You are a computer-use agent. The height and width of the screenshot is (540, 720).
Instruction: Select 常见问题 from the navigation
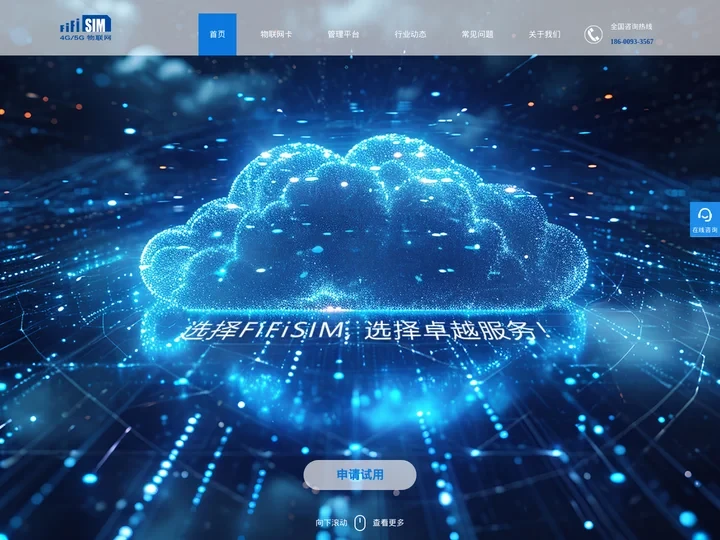477,34
